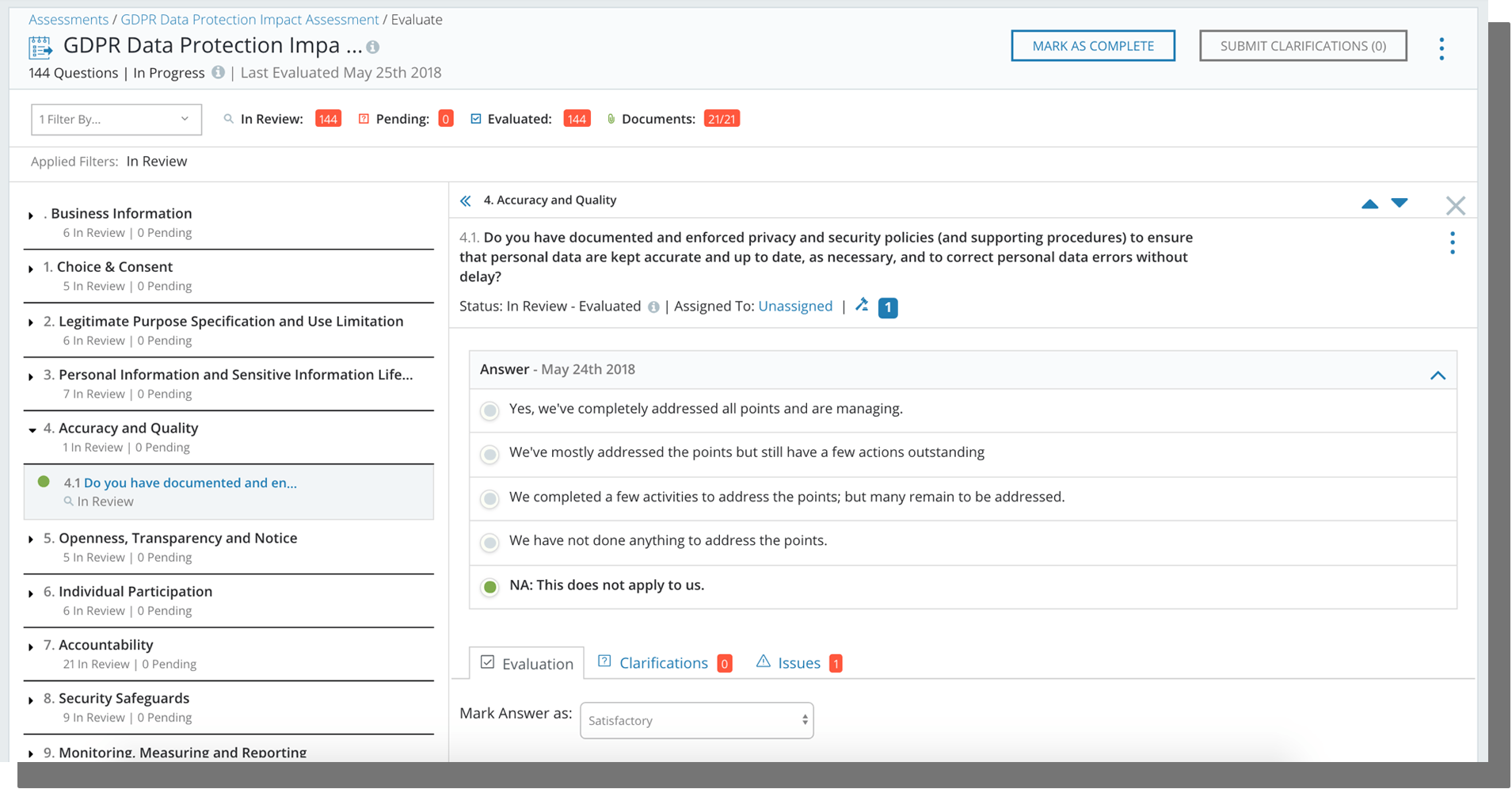Click the blue issue count badge 1
The height and width of the screenshot is (789, 1512).
888,307
